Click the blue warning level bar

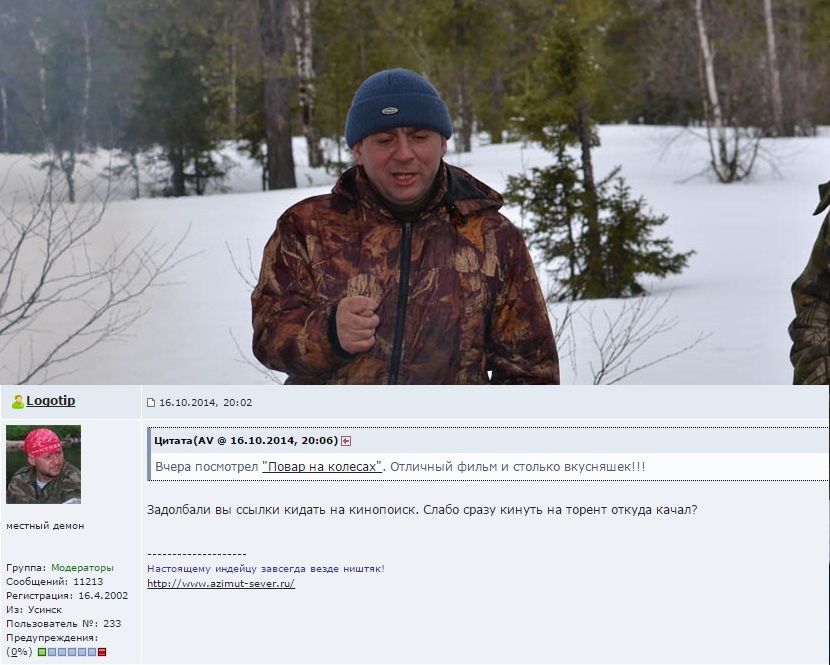point(72,652)
